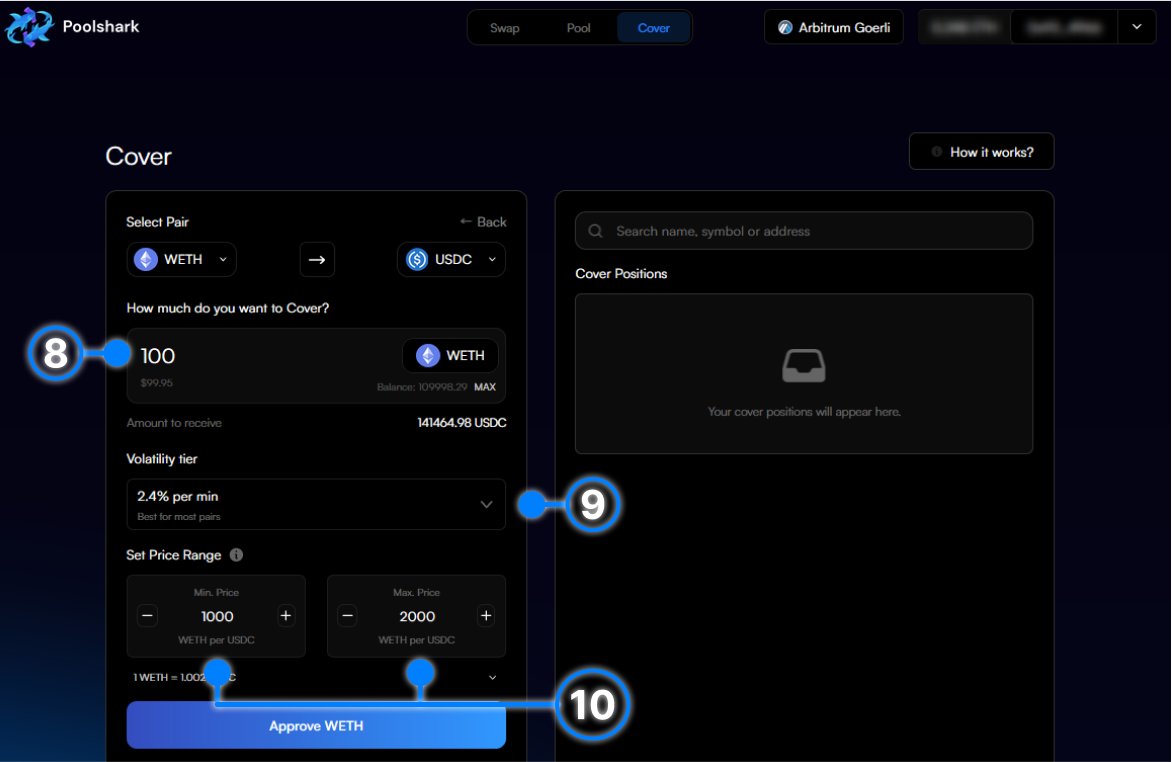
Task: Increase the Max. Price with plus button
Action: click(x=486, y=616)
